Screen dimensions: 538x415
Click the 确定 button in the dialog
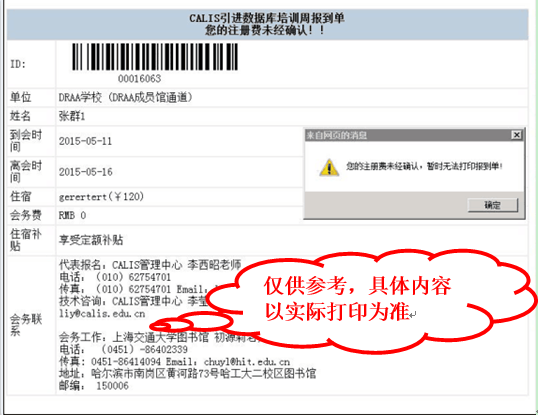click(492, 205)
